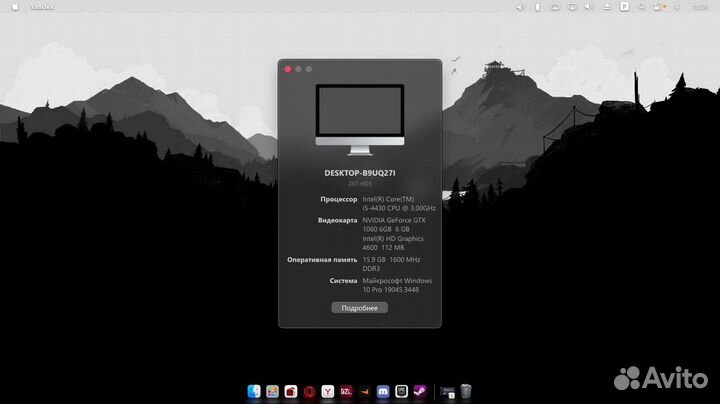Open the DZL app in dock
Viewport: 720px width, 404px height.
pos(346,391)
